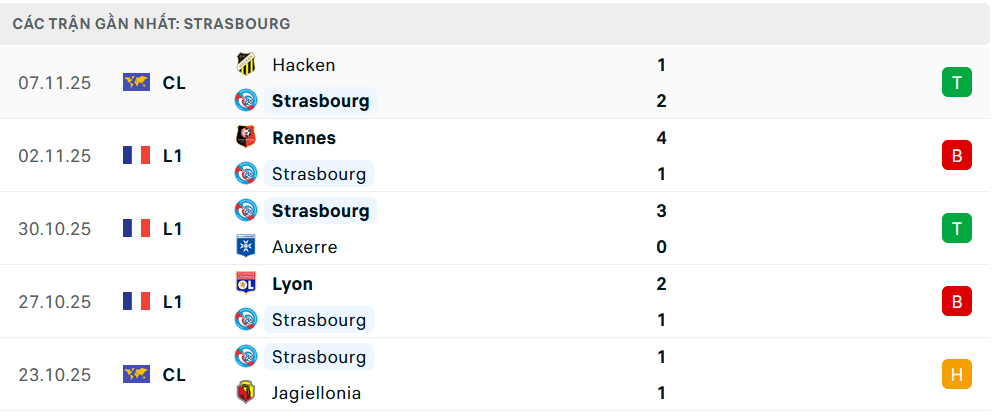Click the Rennes score of 4
The image size is (993, 416).
(x=661, y=138)
